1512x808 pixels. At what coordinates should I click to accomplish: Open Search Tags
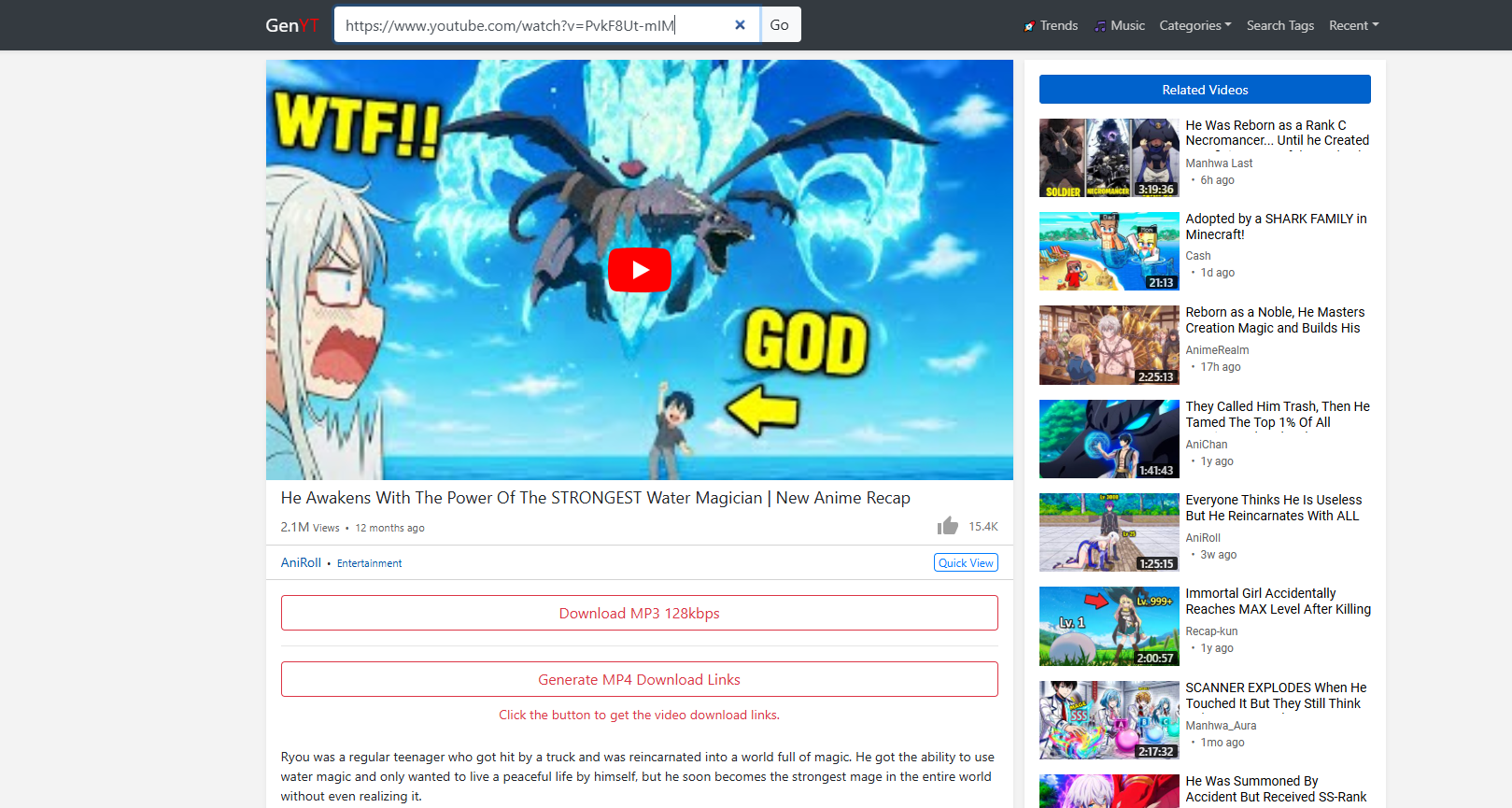pyautogui.click(x=1280, y=25)
